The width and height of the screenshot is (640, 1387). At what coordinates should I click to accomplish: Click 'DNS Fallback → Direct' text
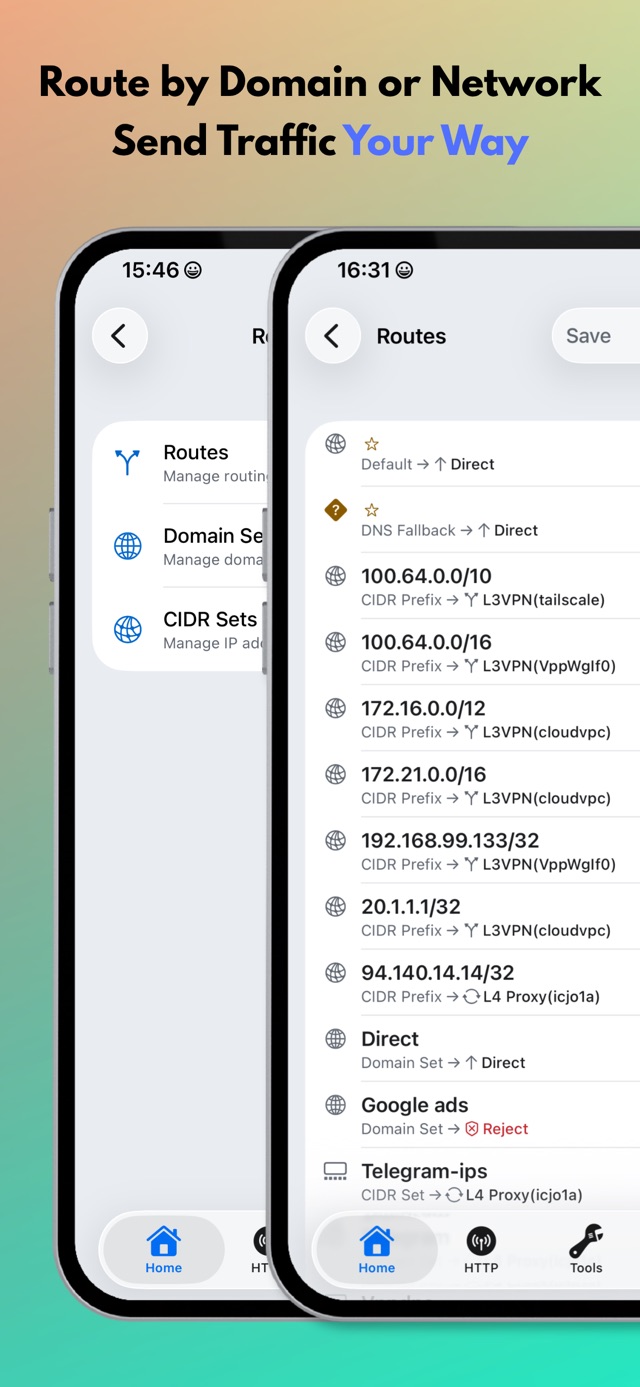[450, 531]
